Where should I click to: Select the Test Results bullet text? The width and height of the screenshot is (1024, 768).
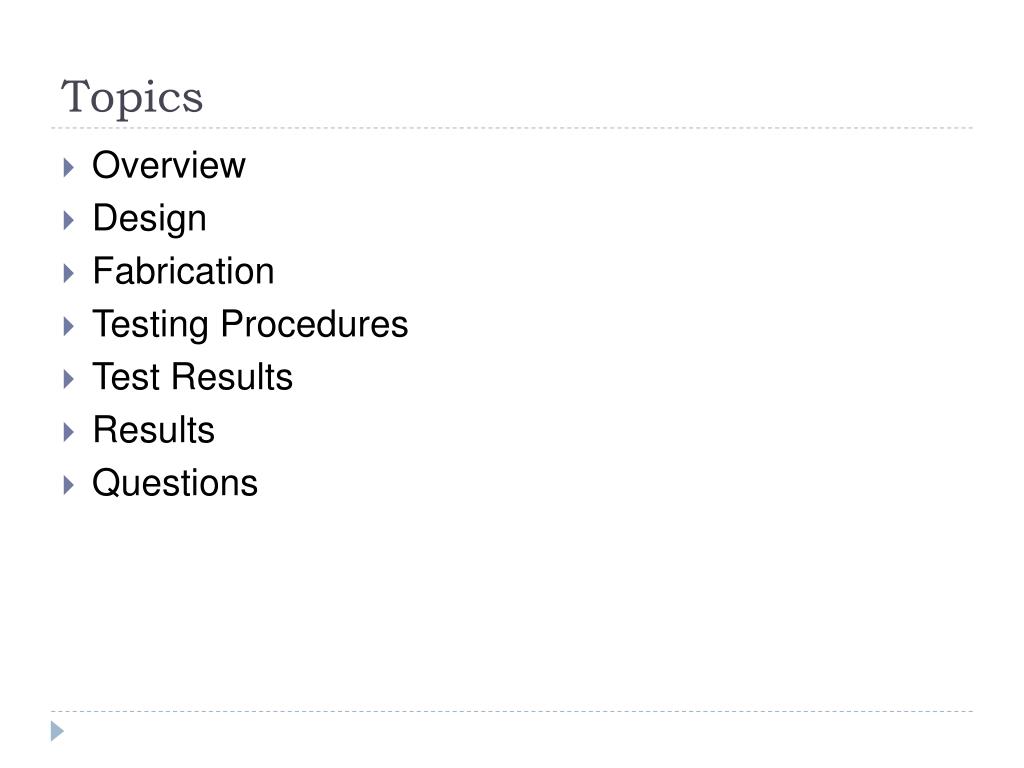[193, 377]
